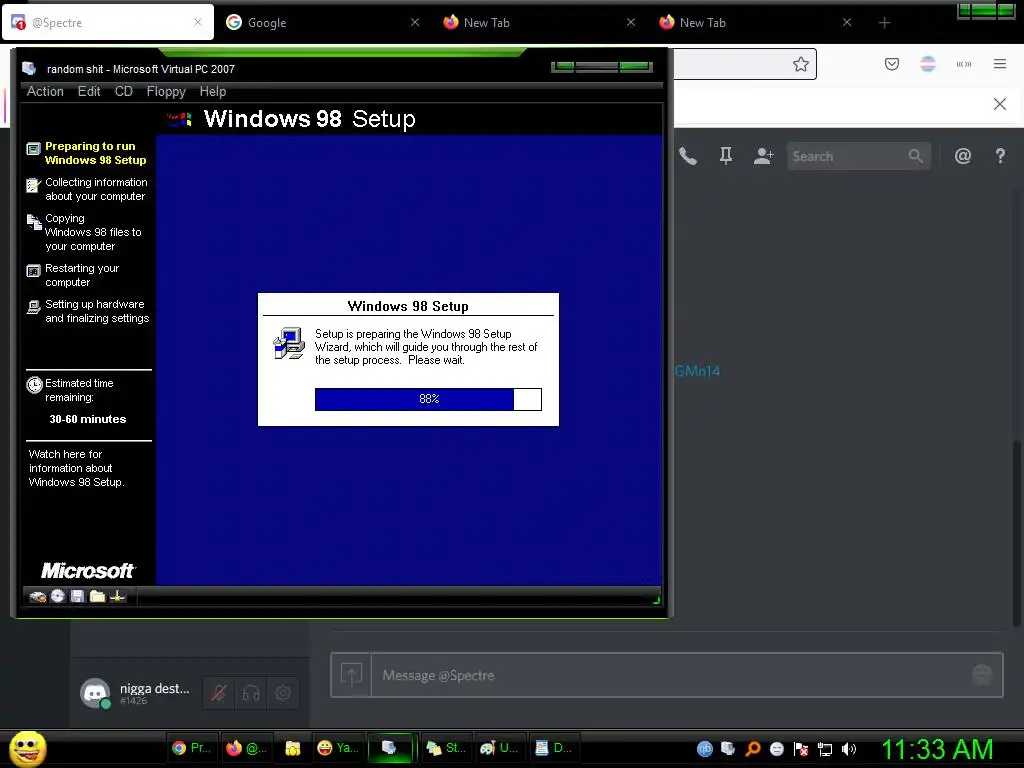Click the Discord Search field
This screenshot has height=768, width=1024.
pos(858,156)
